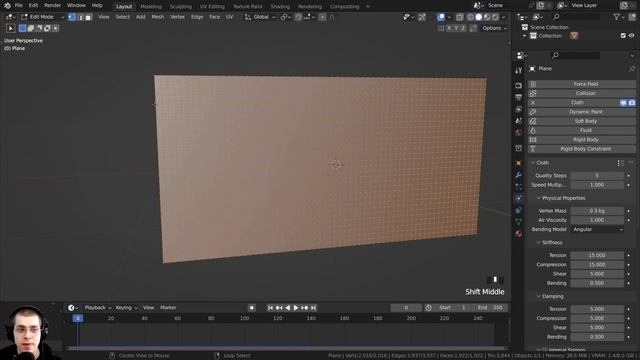Open Global transform orientation dropdown

pos(260,17)
